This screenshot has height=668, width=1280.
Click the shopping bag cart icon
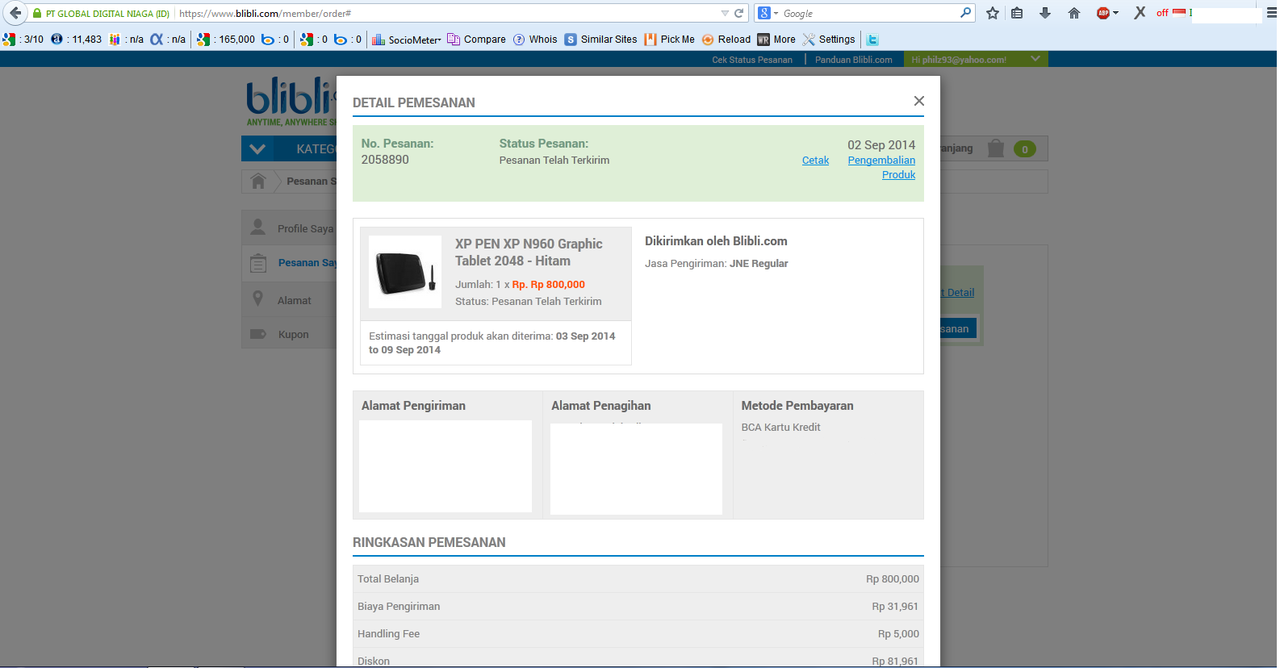pyautogui.click(x=995, y=149)
